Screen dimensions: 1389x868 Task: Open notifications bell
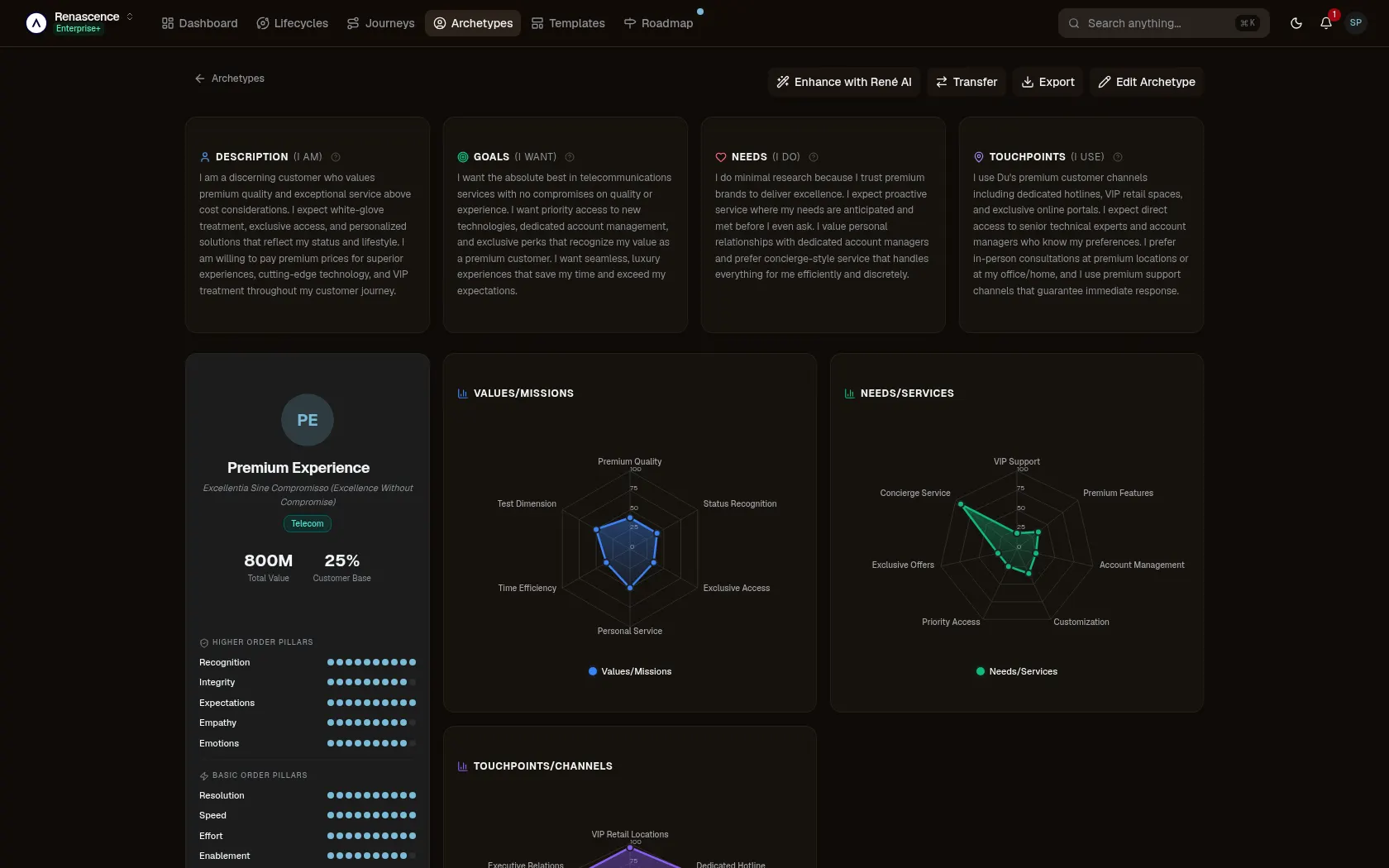(x=1326, y=23)
